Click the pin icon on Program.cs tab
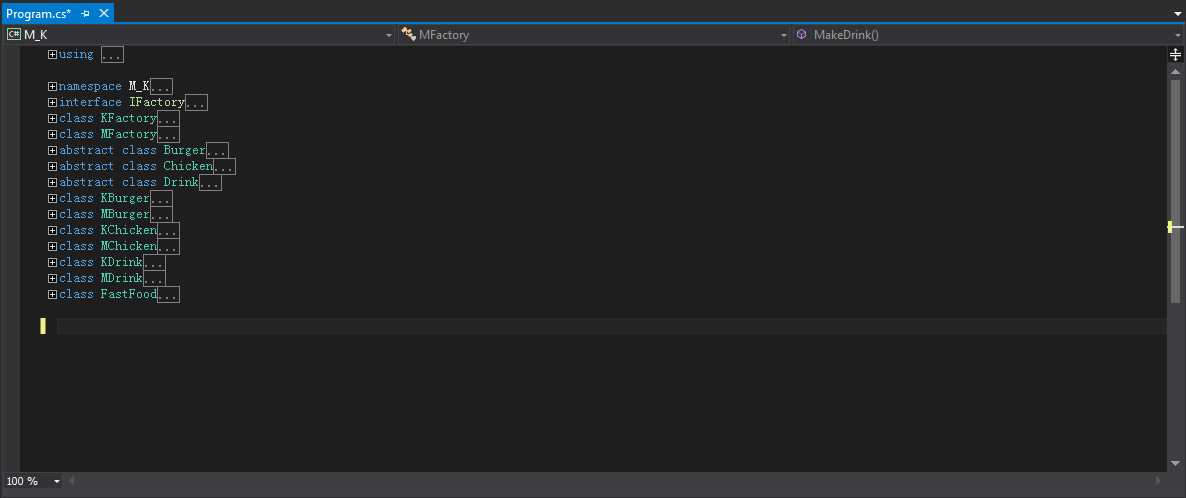This screenshot has height=498, width=1186. click(x=85, y=14)
